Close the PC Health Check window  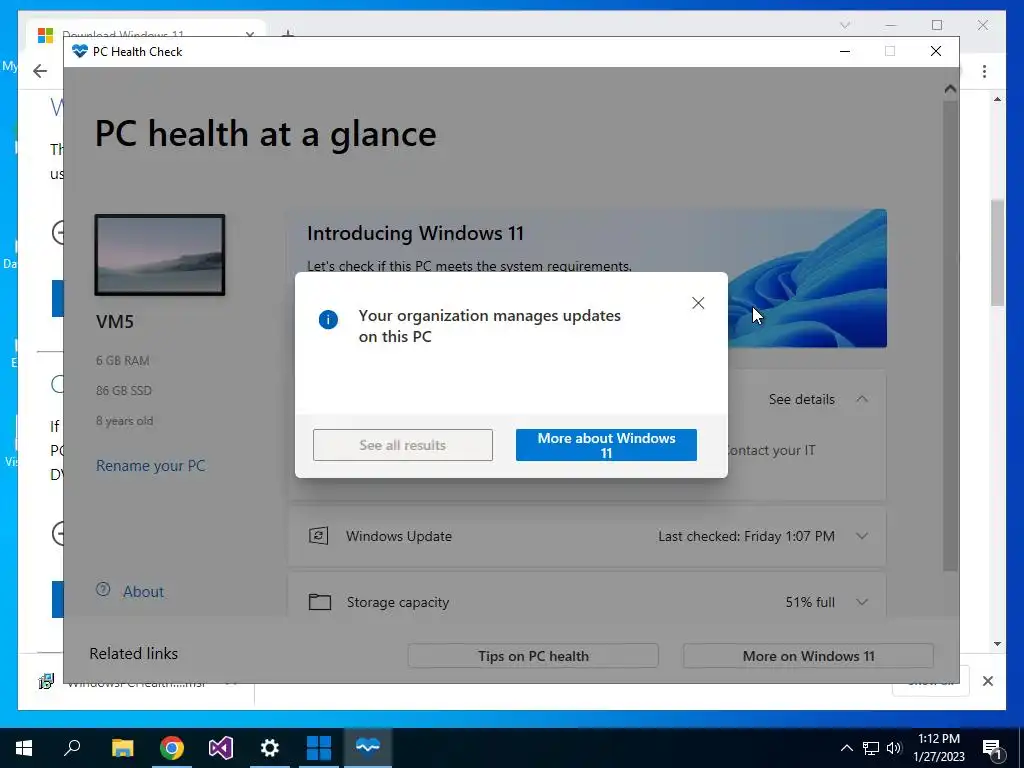[x=936, y=52]
